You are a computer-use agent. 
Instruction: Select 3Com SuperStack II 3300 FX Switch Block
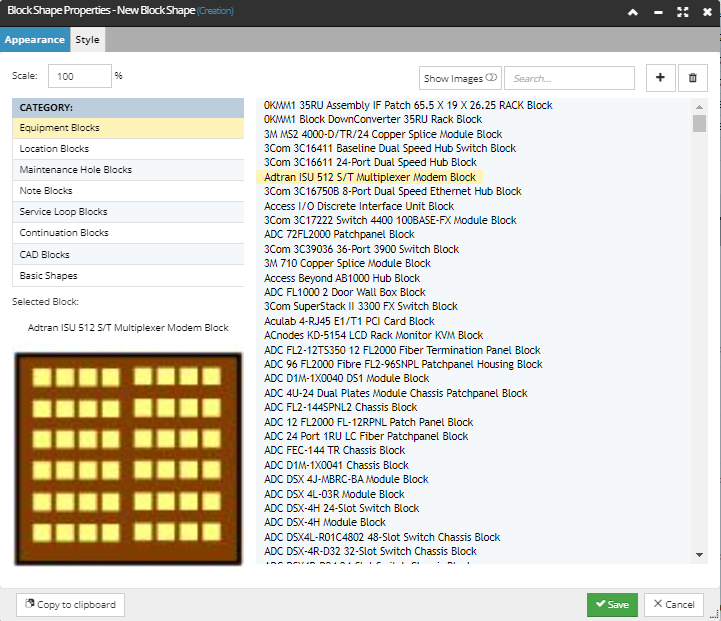tap(361, 307)
